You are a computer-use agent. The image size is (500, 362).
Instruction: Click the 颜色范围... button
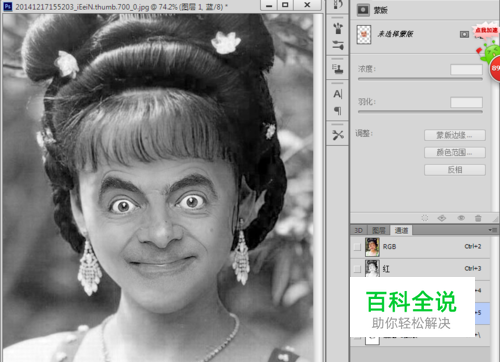(x=455, y=153)
